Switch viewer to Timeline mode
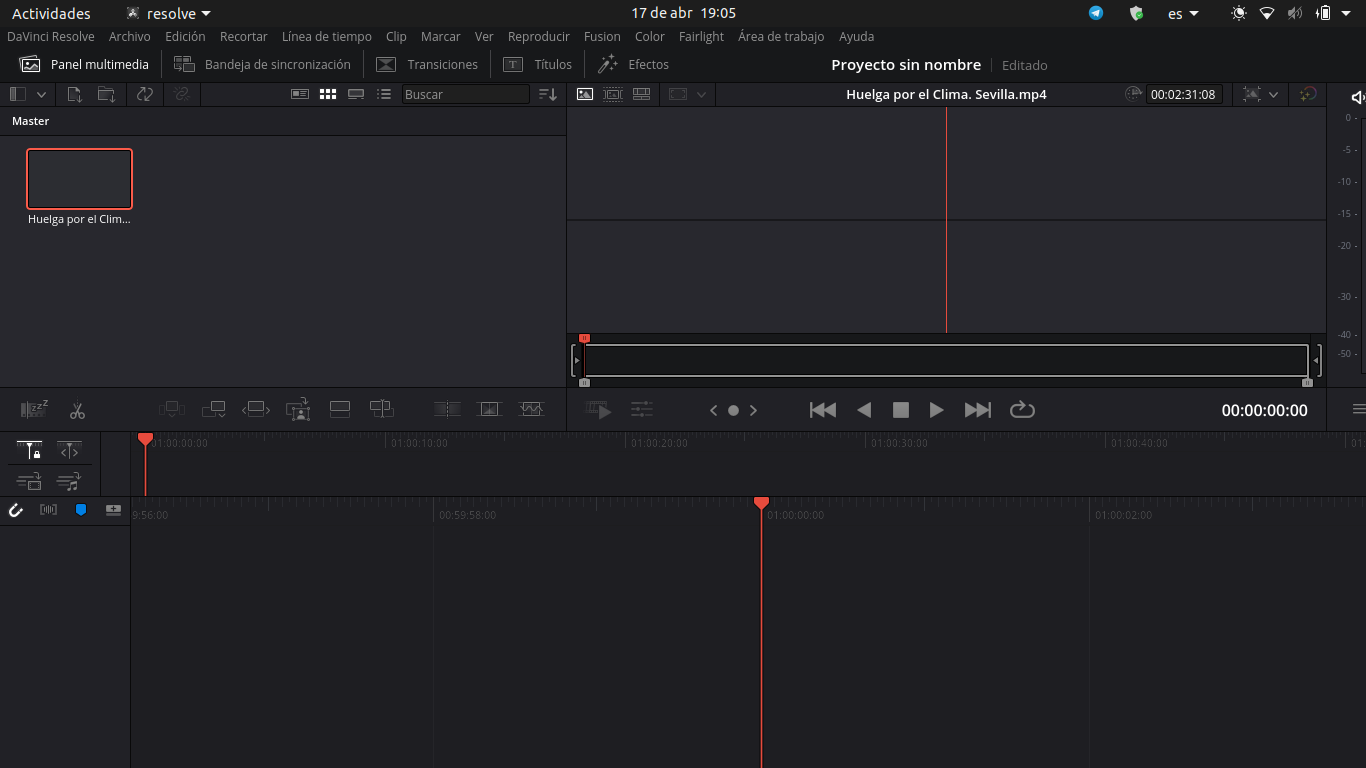This screenshot has width=1366, height=768. [x=642, y=94]
